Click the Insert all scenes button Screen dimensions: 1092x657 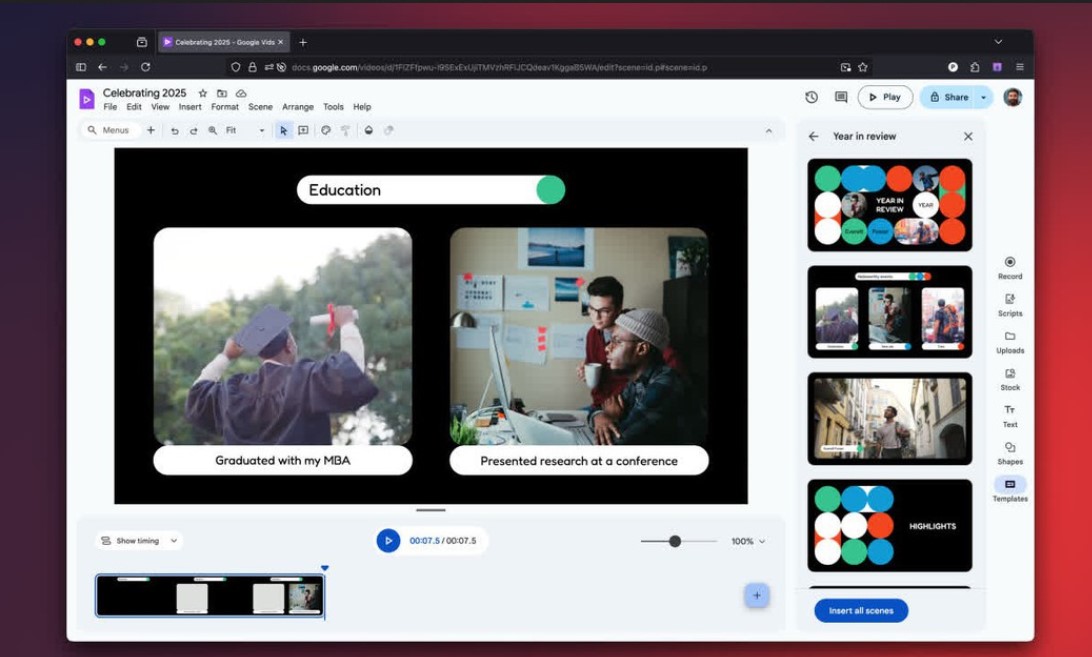click(x=861, y=610)
